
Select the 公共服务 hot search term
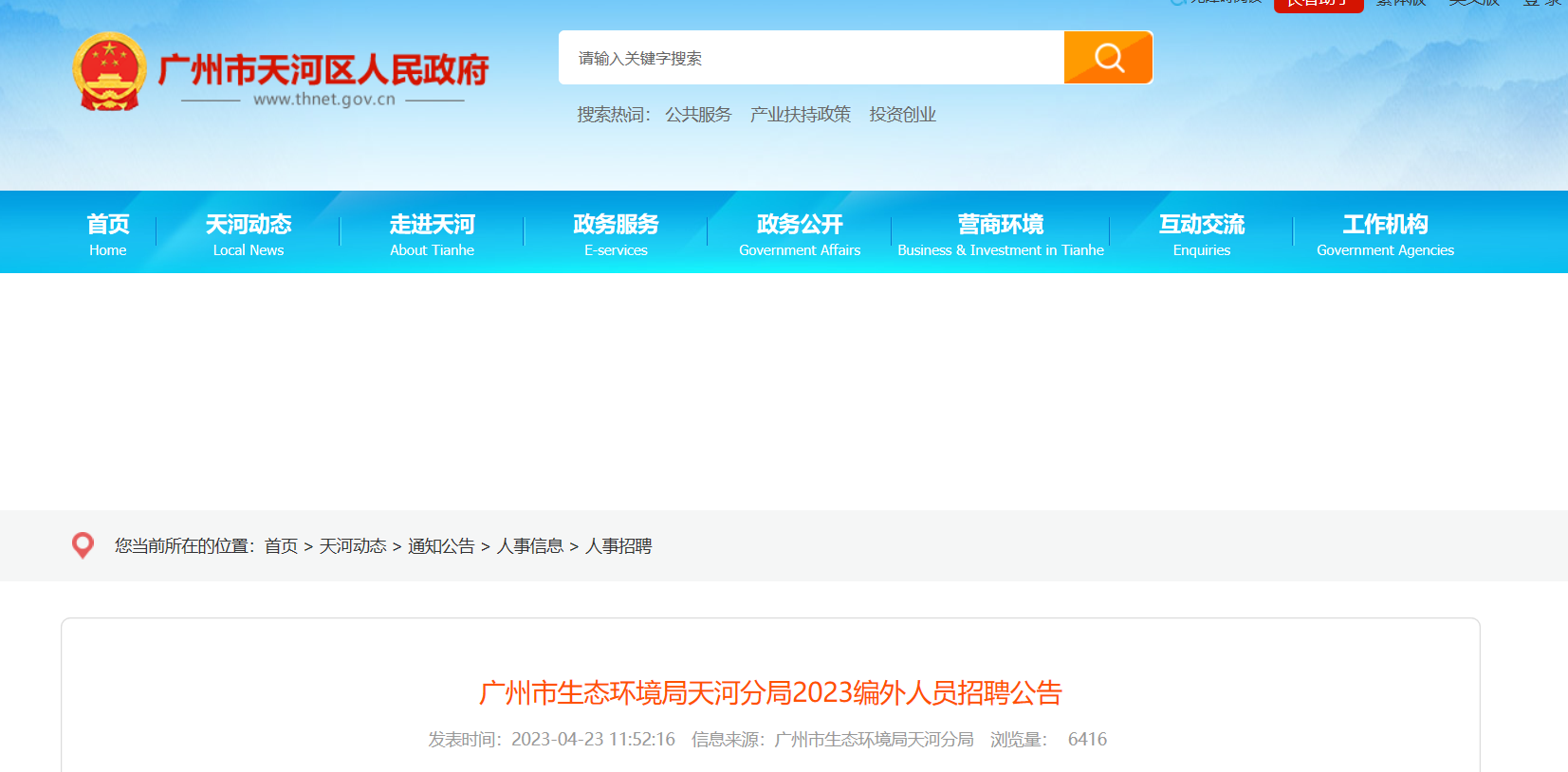[x=698, y=115]
